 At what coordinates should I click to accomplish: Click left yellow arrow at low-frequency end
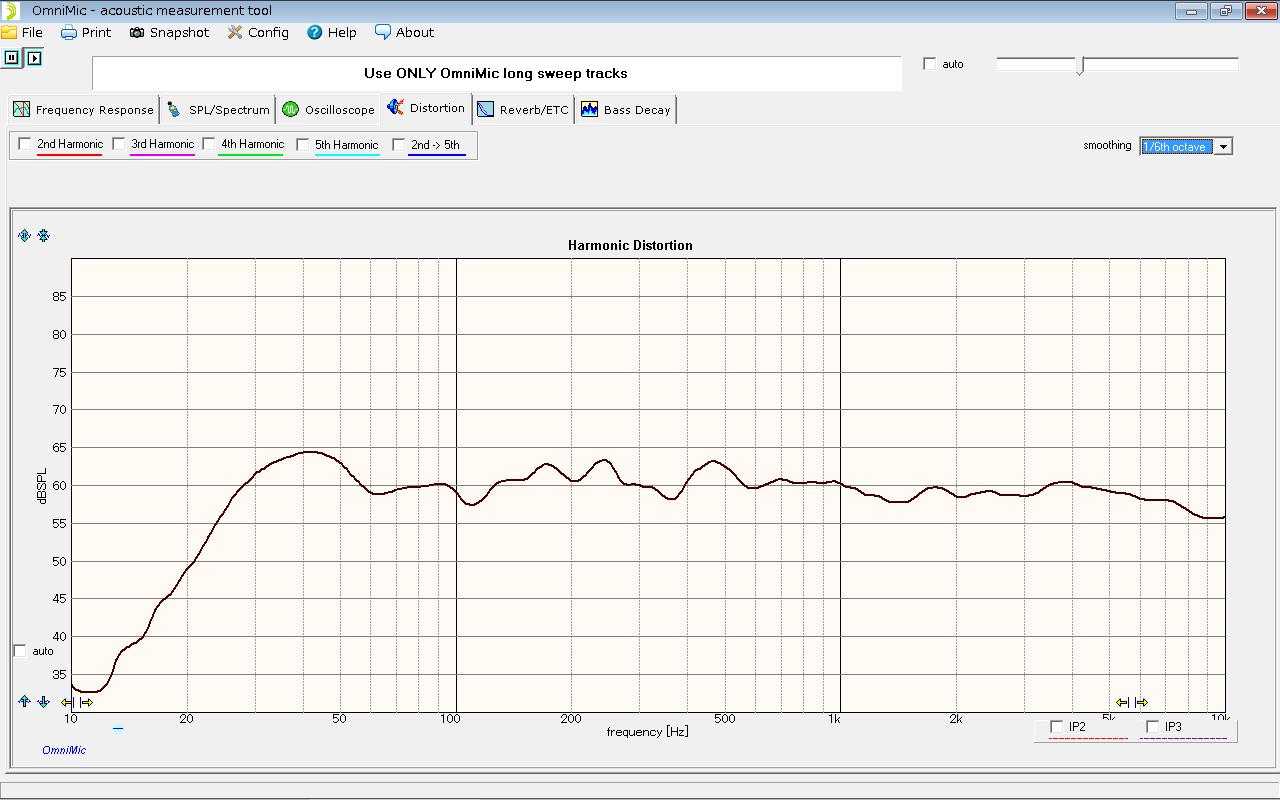coord(68,703)
